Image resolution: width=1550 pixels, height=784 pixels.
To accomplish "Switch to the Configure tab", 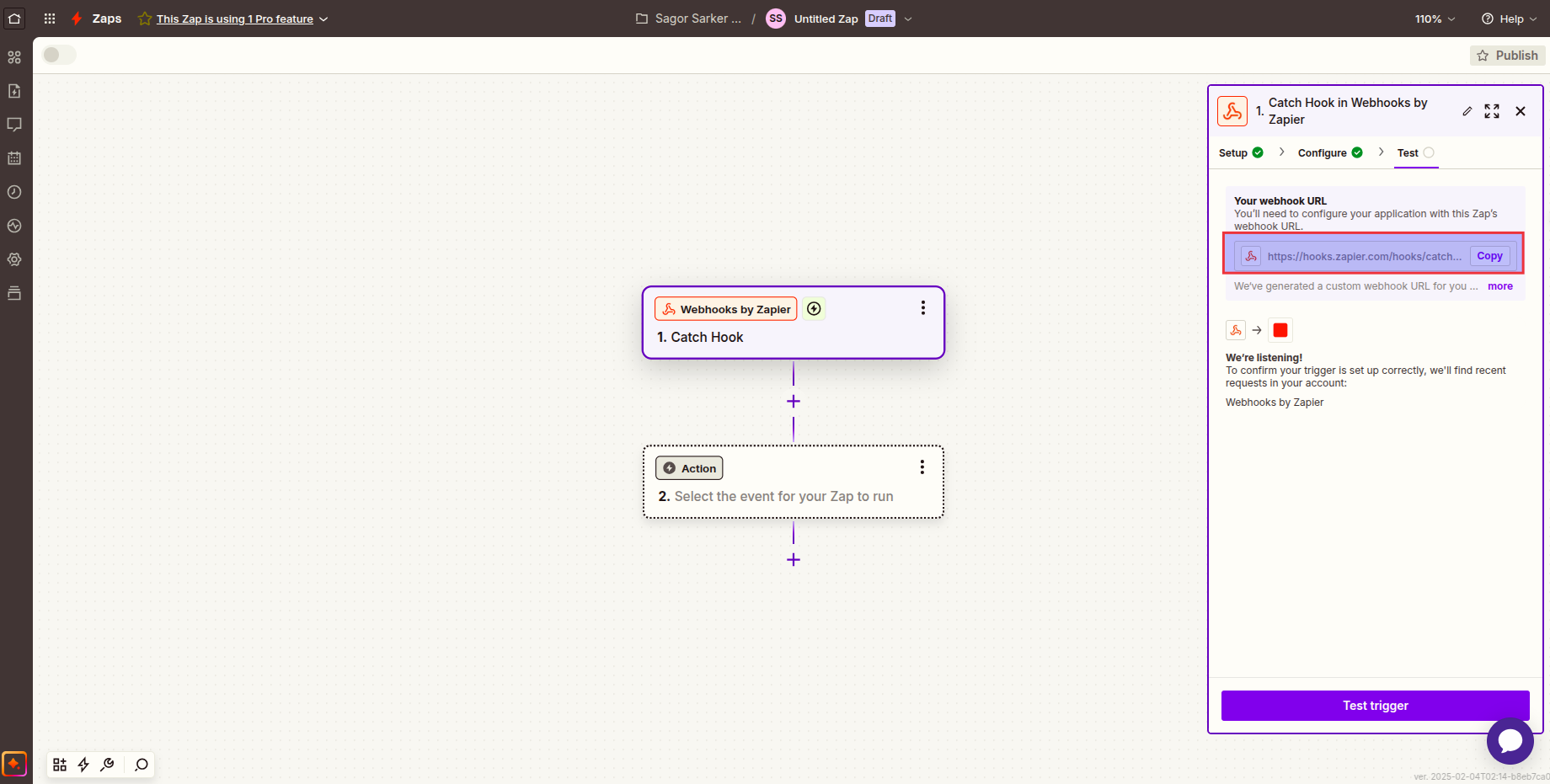I will tap(1330, 152).
